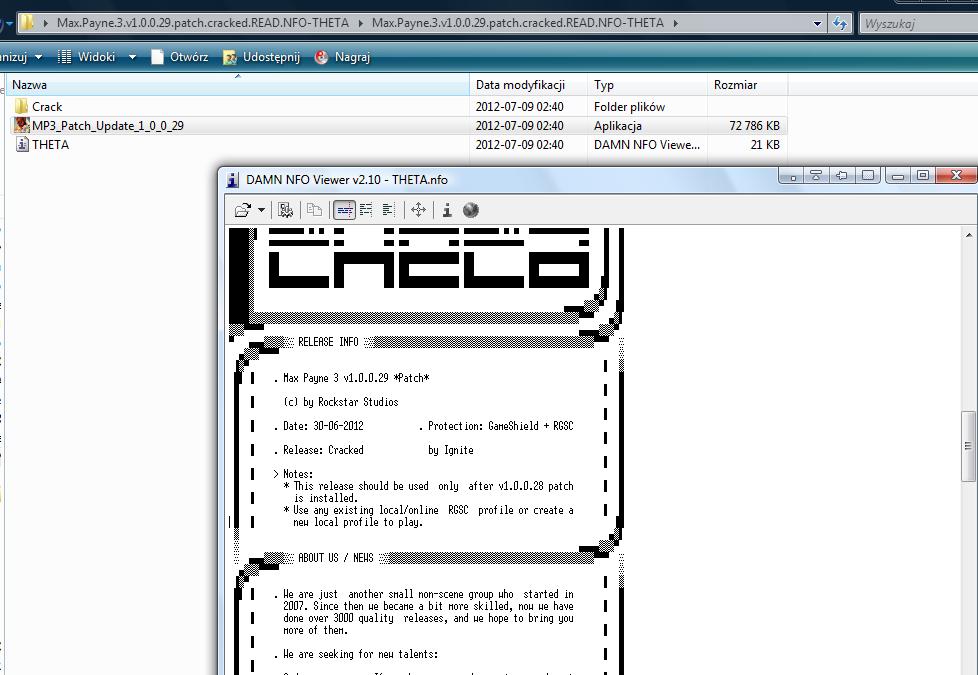Screen dimensions: 978x675
Task: Click the square title bar button left of minimize
Action: 868,175
